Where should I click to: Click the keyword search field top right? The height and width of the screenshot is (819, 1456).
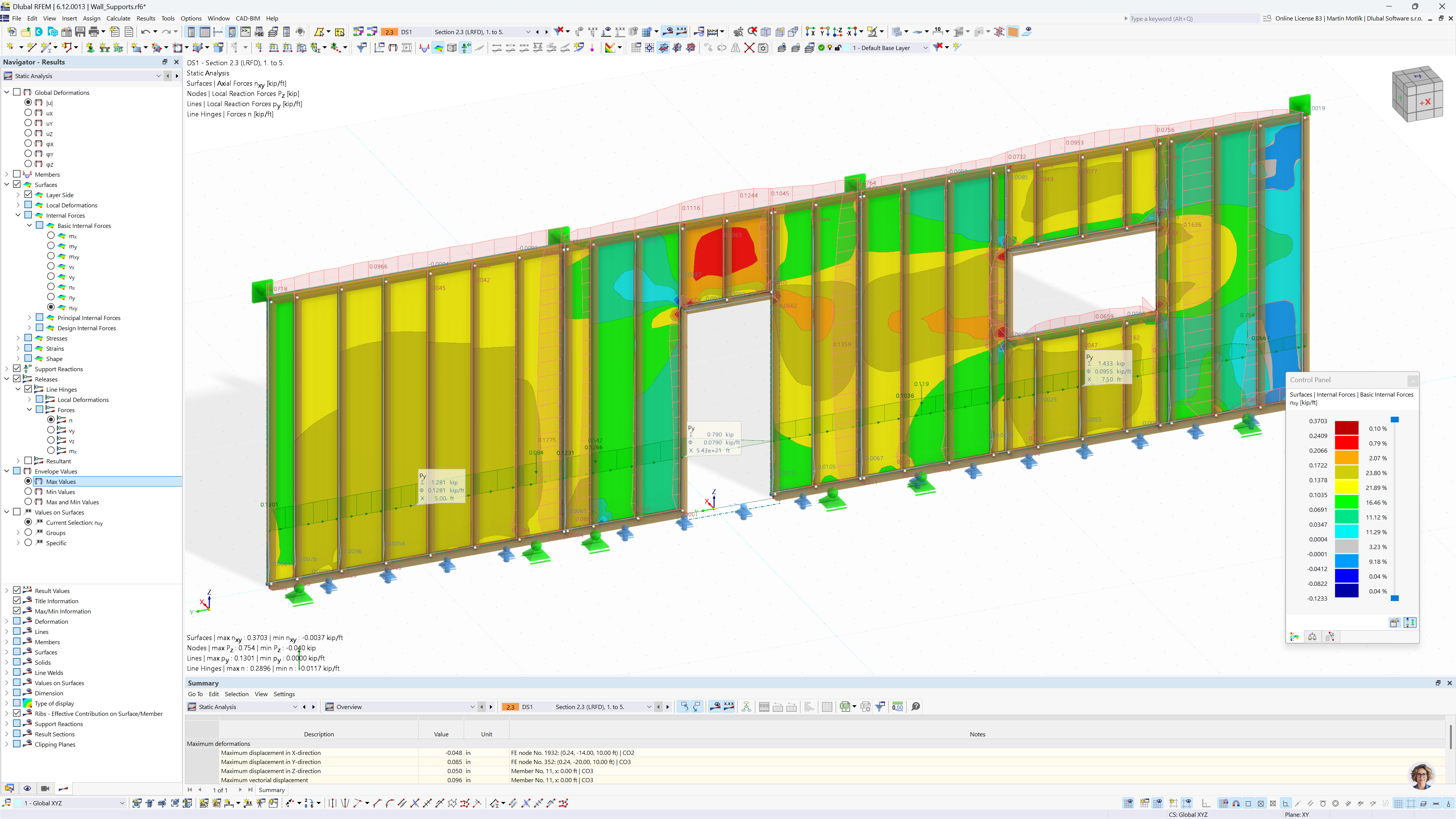click(1187, 18)
